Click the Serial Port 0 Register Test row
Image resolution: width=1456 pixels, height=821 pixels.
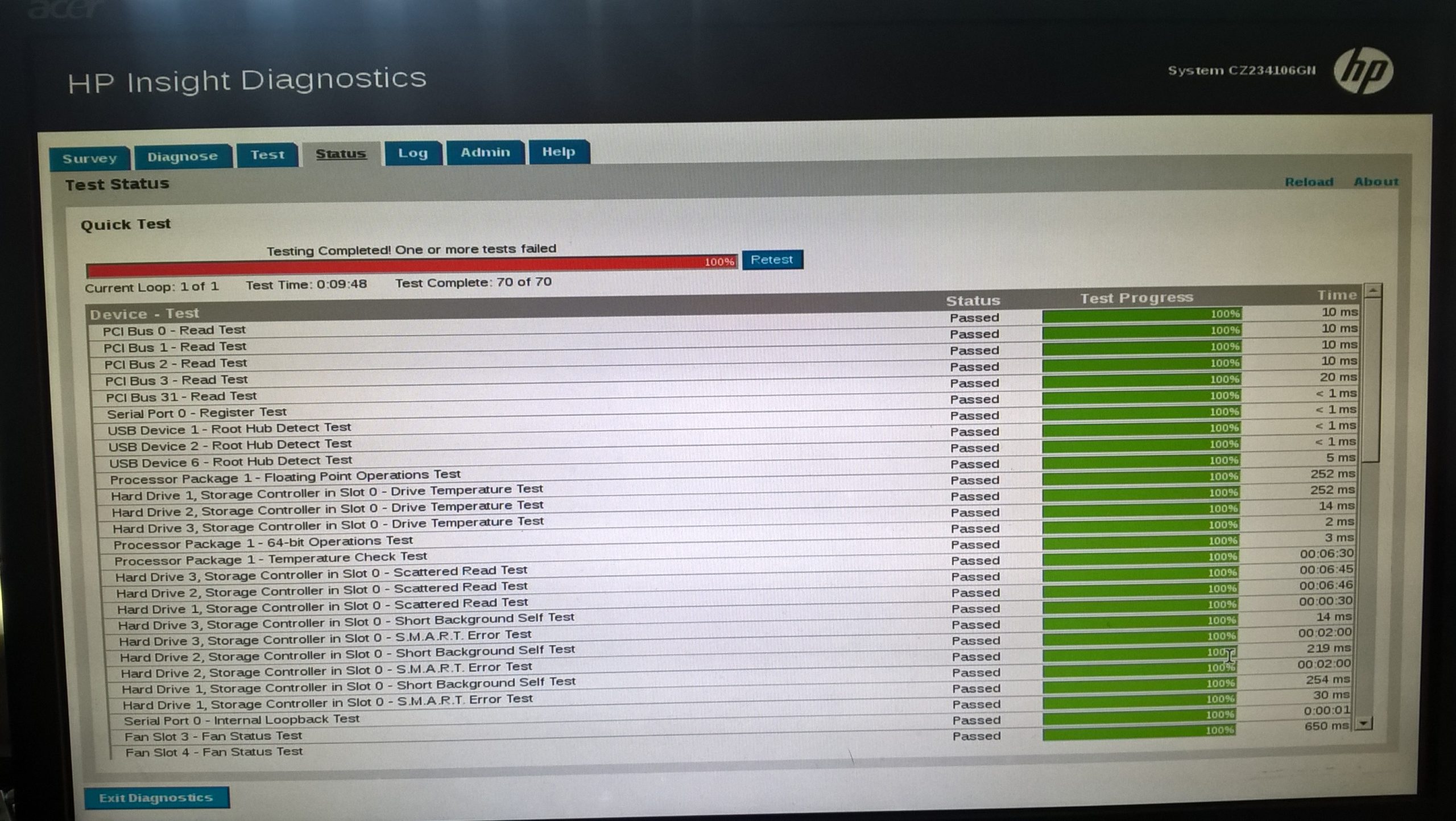[197, 412]
